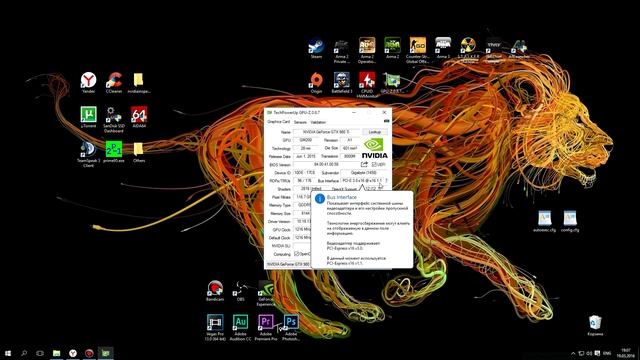The height and width of the screenshot is (360, 640).
Task: Open CPUID HWMonitor shortcut
Action: (367, 84)
